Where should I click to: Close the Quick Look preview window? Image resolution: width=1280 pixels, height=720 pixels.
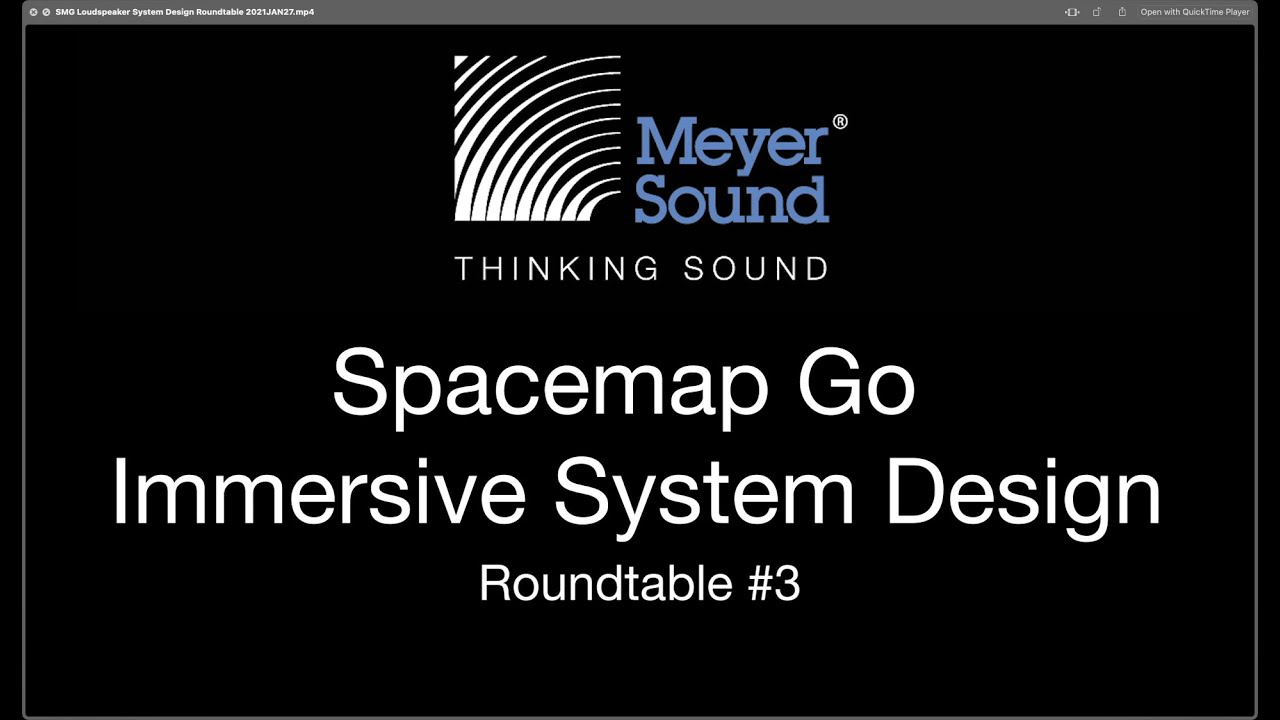point(34,12)
